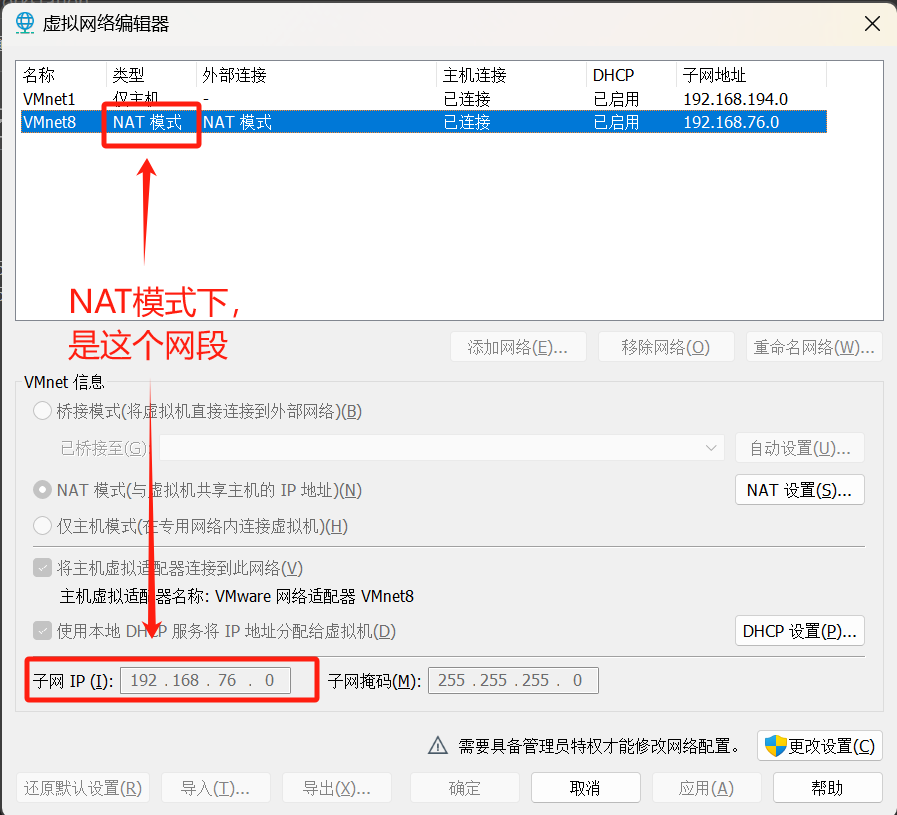Viewport: 897px width, 815px height.
Task: Click the 移除网络(O) button
Action: [x=666, y=347]
